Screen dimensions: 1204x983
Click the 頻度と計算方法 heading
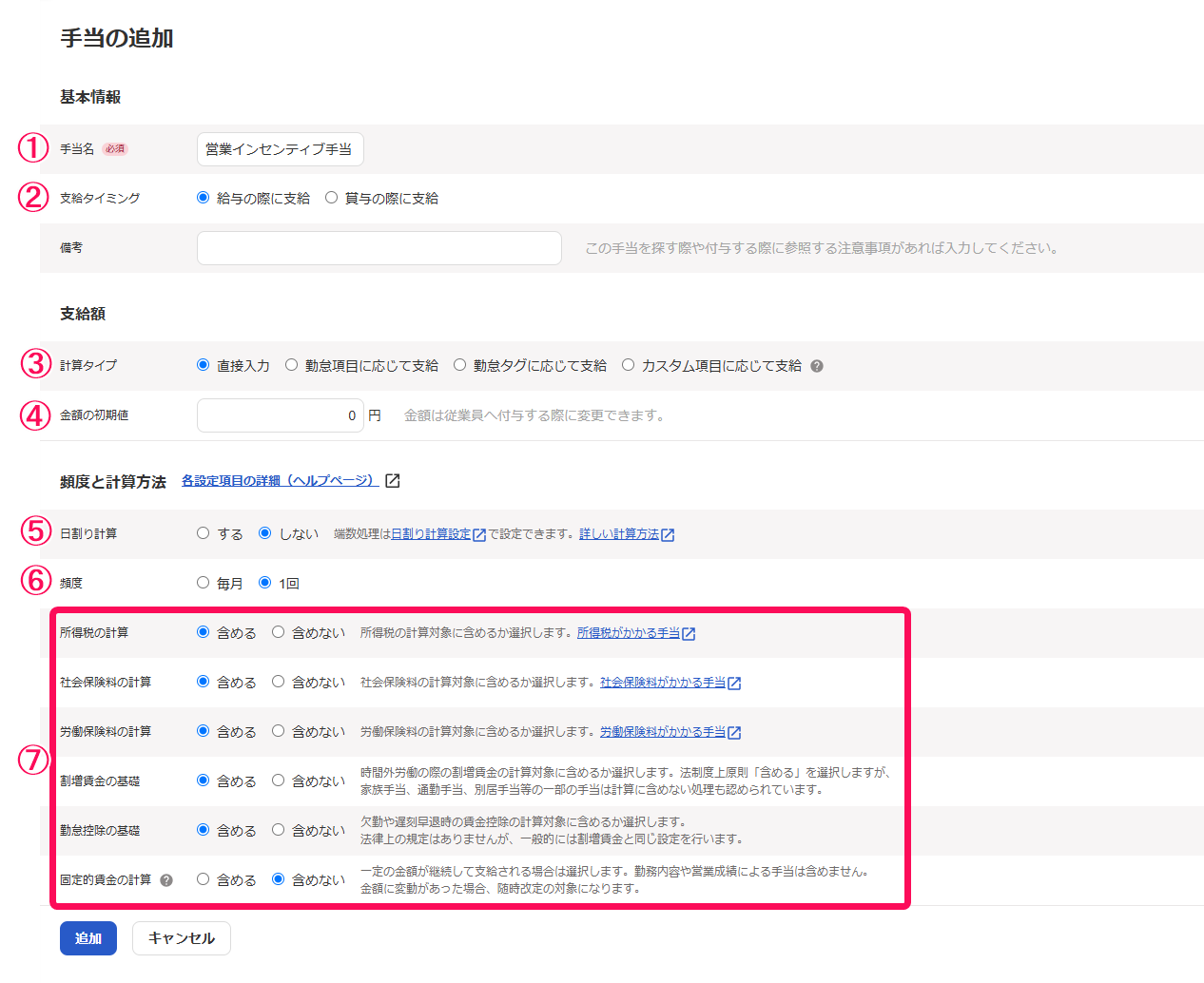point(113,482)
